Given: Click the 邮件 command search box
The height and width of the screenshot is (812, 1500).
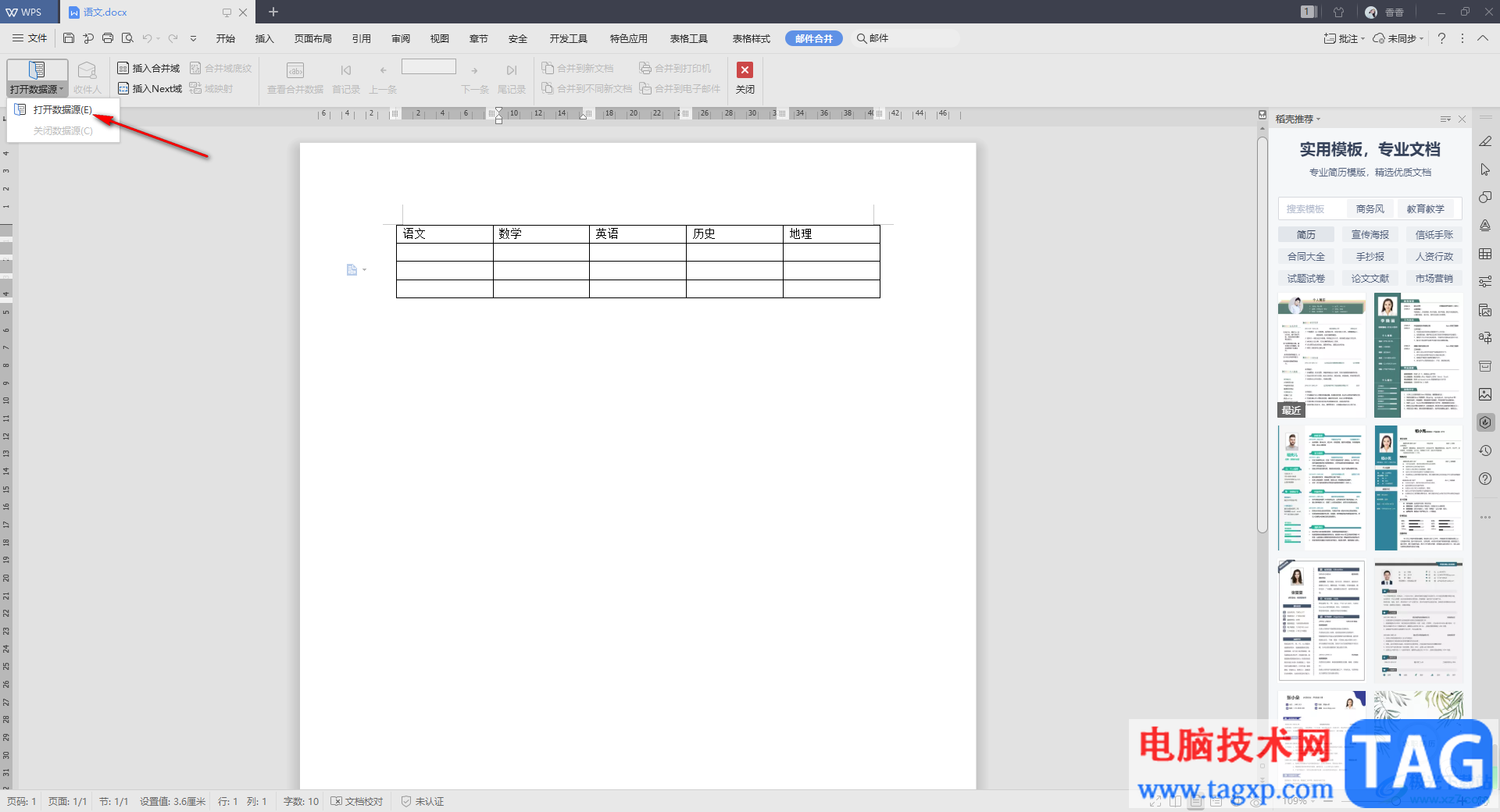Looking at the screenshot, I should point(906,38).
